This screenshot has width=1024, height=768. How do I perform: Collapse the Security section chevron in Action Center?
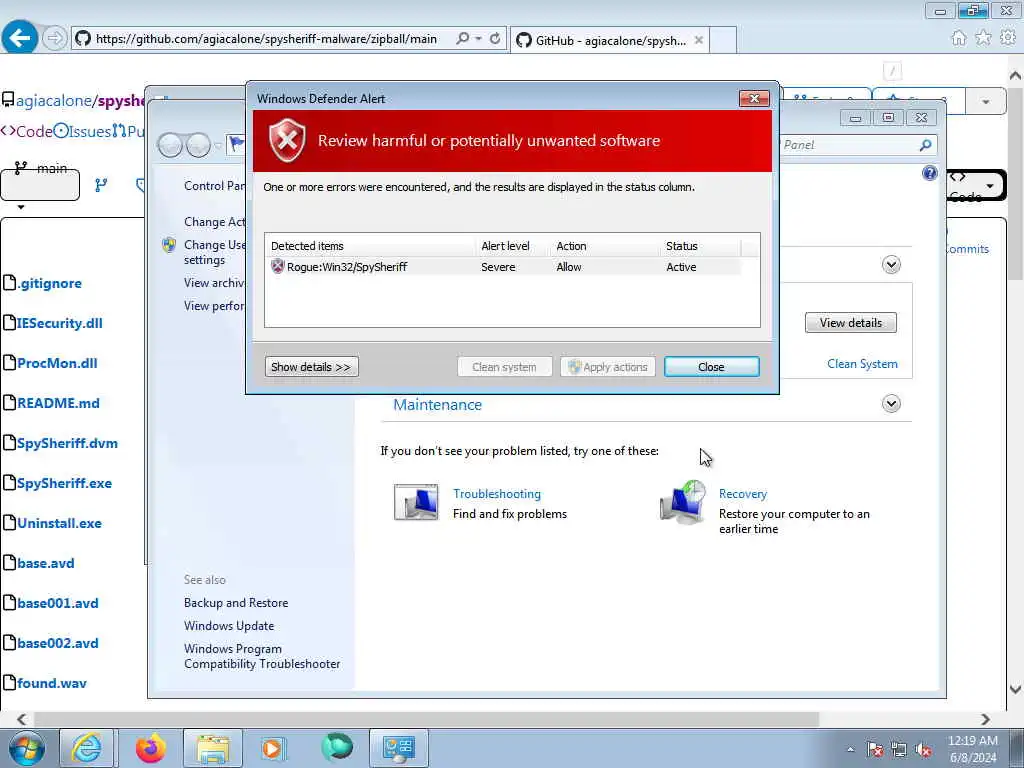(x=891, y=264)
